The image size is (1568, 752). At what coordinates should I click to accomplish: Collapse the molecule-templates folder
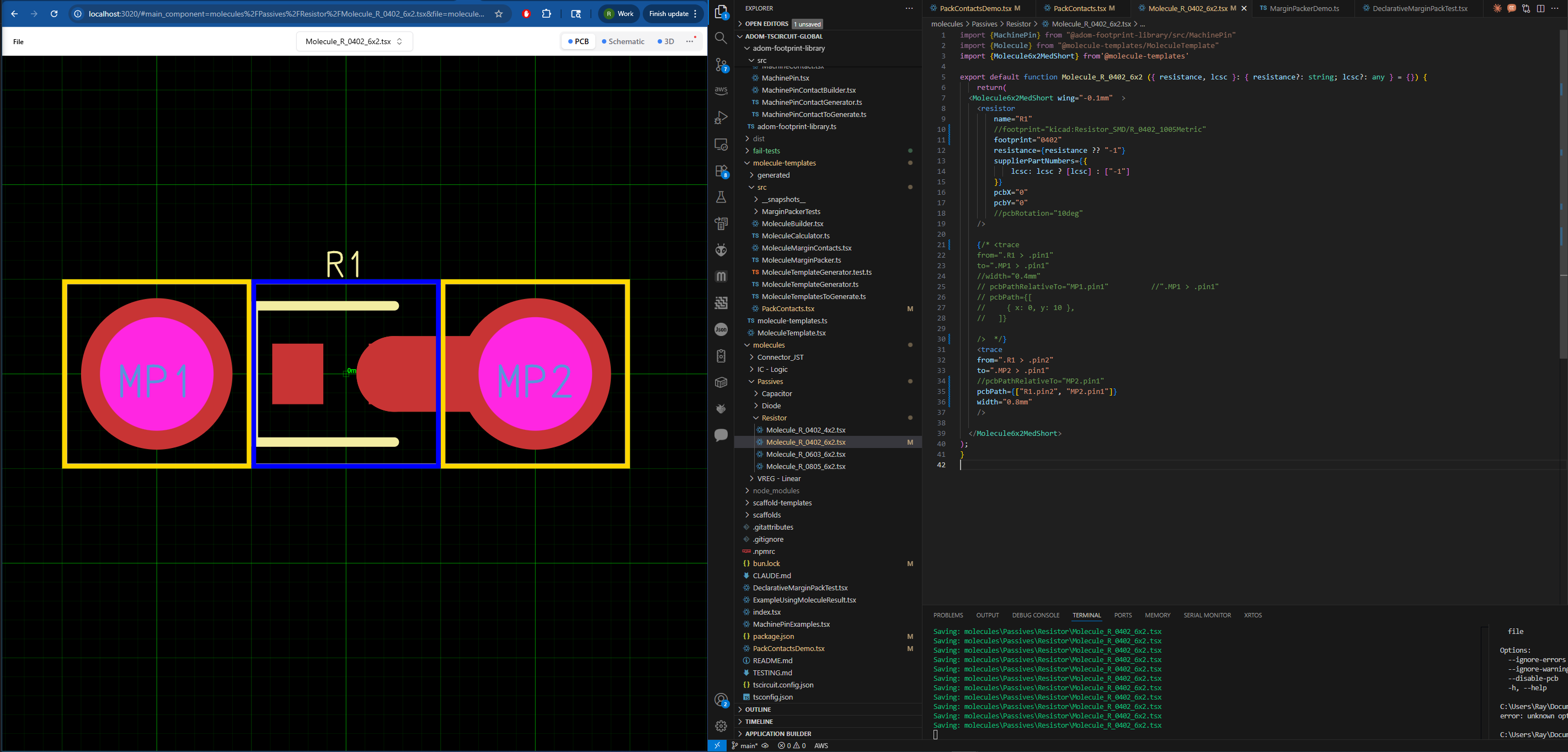784,163
